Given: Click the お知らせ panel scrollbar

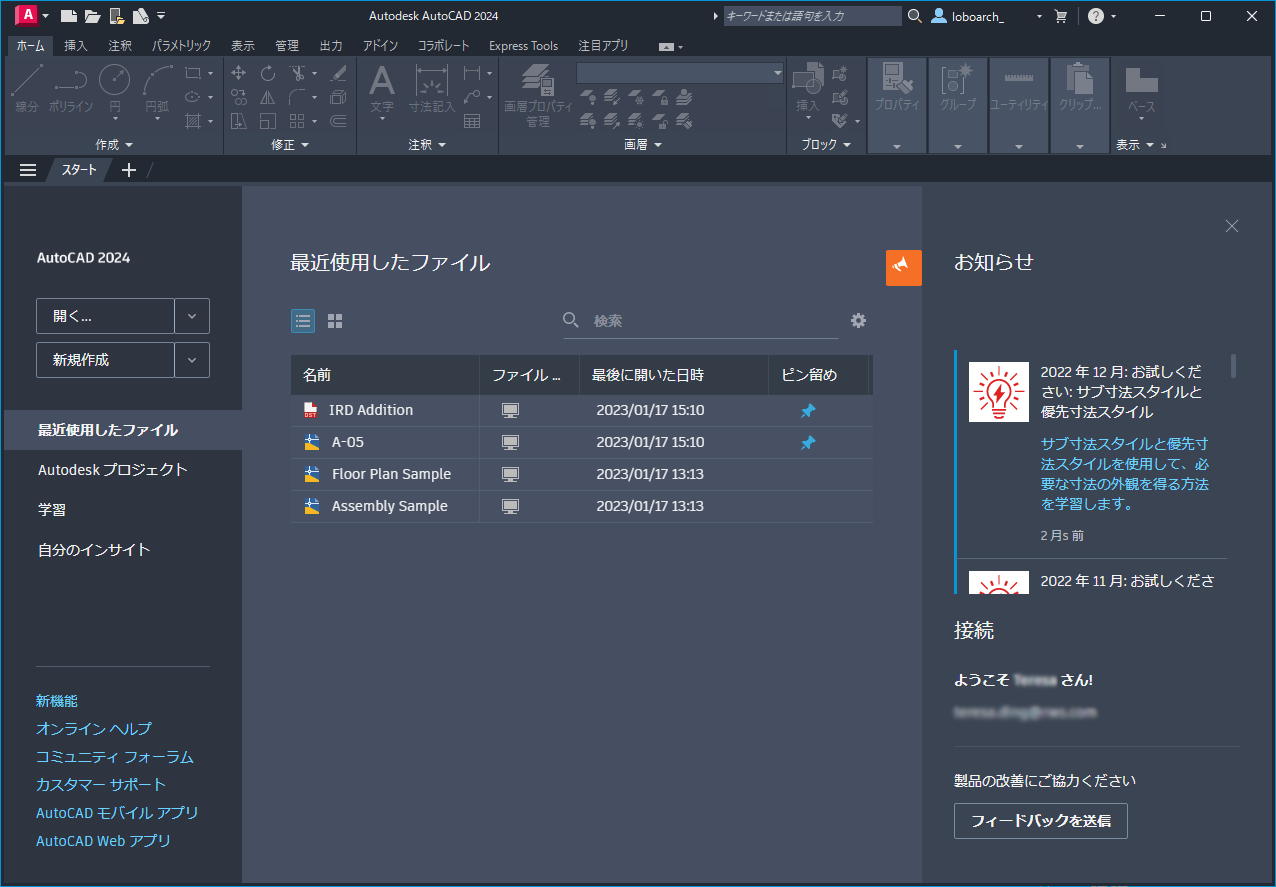Looking at the screenshot, I should [1233, 365].
